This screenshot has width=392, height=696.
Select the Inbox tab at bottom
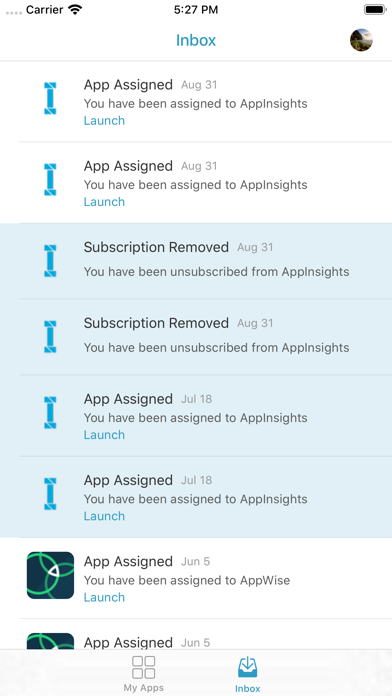click(248, 675)
